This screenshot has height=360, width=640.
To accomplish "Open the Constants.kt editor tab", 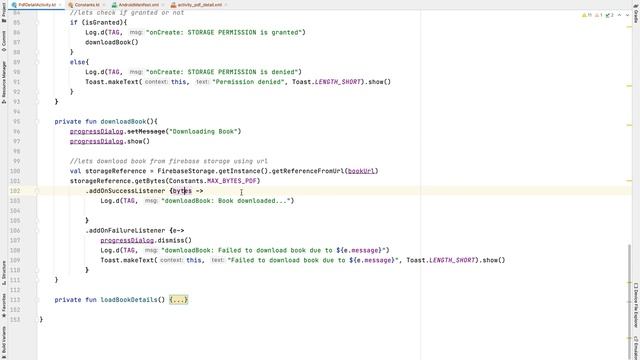I will (x=87, y=5).
